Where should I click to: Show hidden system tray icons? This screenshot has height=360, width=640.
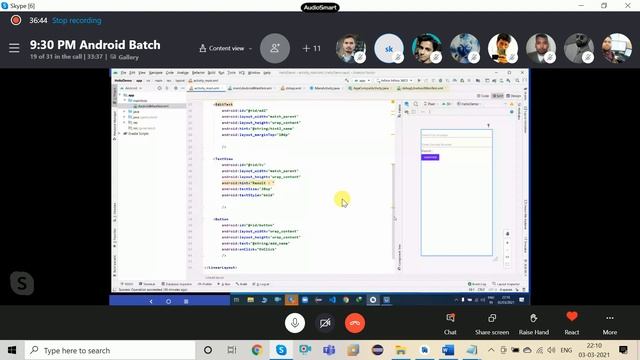pyautogui.click(x=491, y=350)
